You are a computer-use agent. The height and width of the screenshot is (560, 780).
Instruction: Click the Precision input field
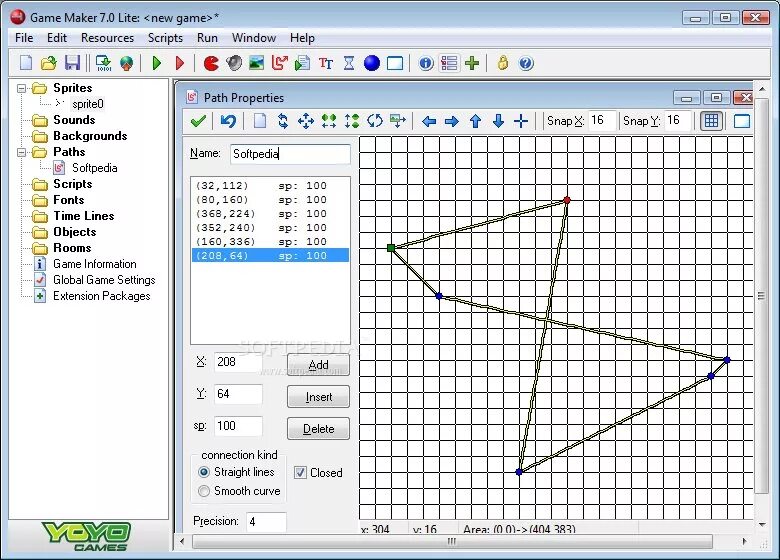tap(266, 522)
